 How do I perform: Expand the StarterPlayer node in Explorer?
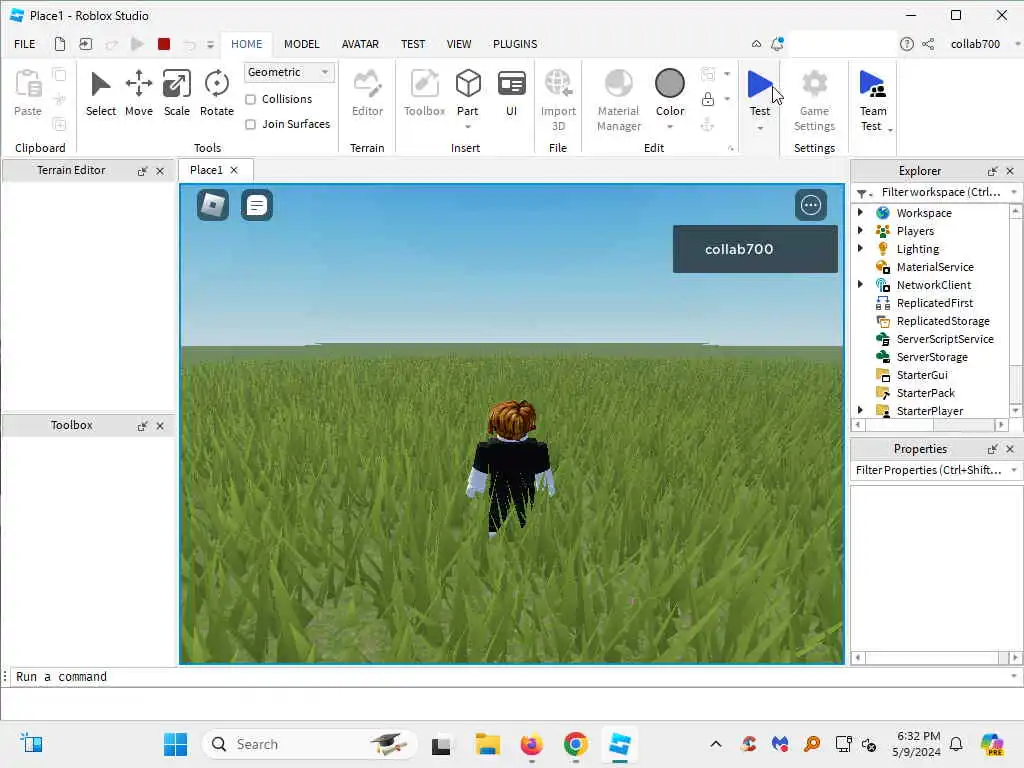(860, 410)
